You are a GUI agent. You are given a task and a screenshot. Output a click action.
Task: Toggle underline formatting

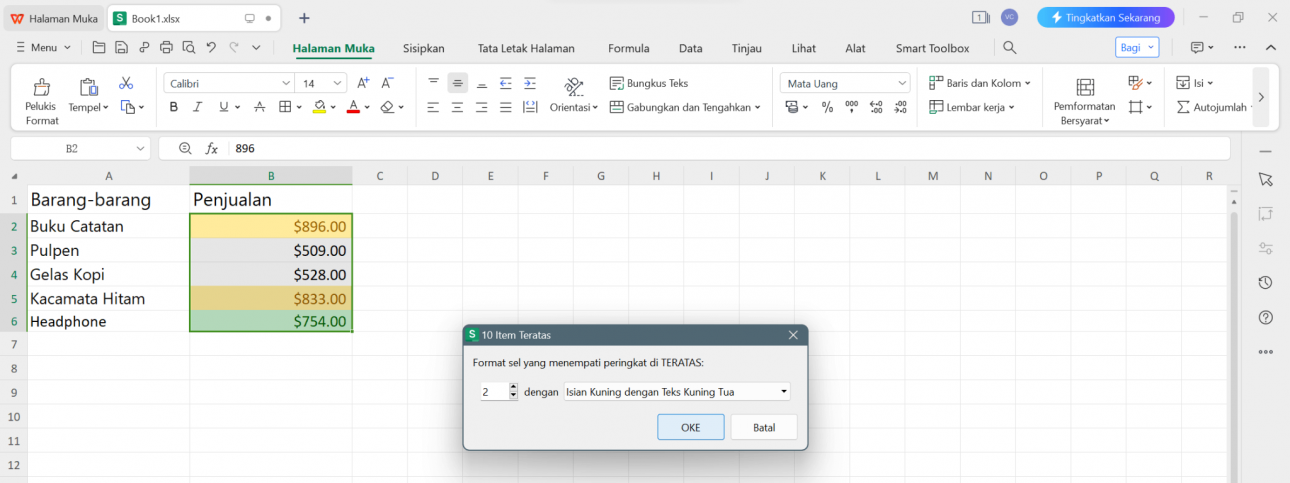click(223, 107)
